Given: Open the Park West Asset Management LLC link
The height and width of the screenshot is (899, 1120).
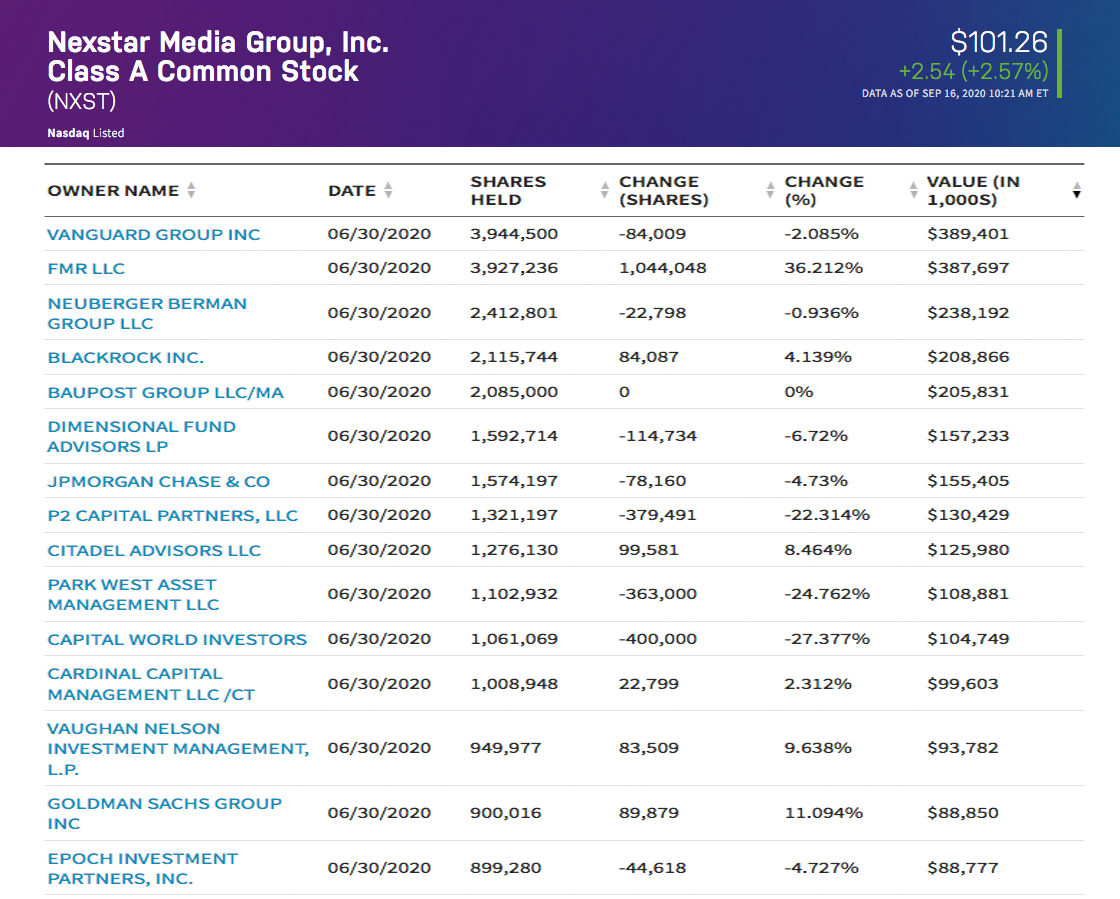Looking at the screenshot, I should [134, 594].
